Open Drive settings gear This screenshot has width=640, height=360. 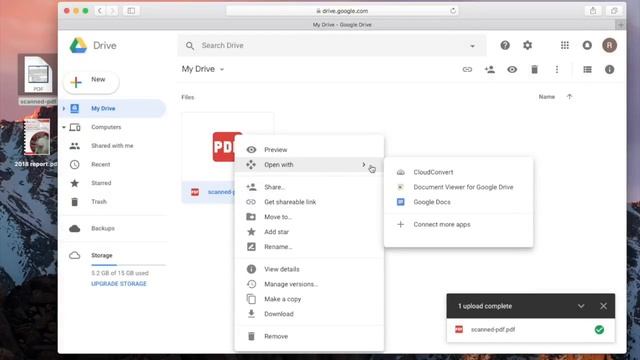tap(527, 45)
